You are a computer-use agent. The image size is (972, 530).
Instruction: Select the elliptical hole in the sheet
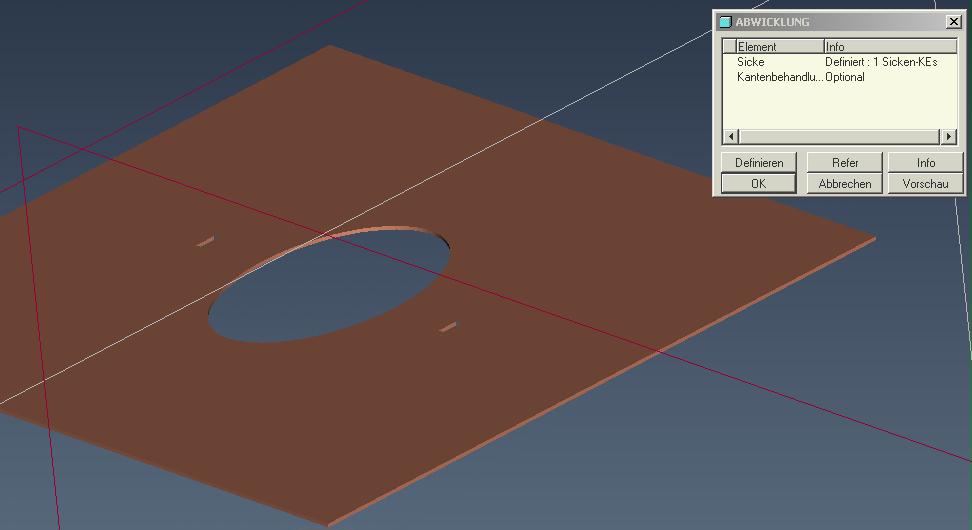(329, 285)
